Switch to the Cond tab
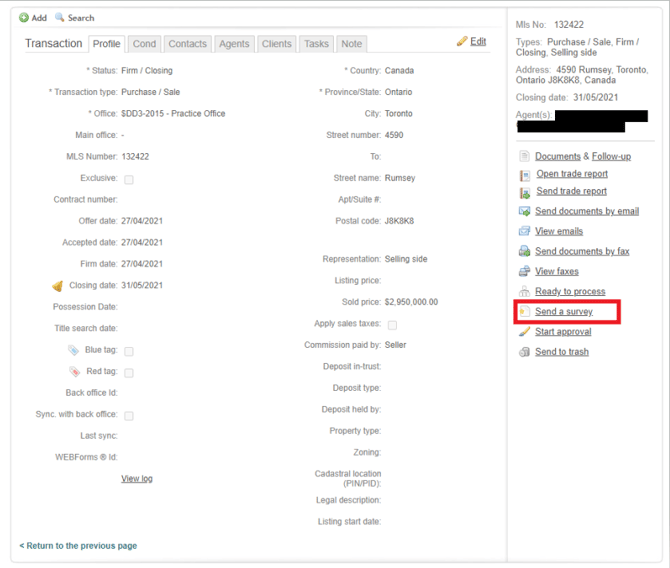 click(144, 44)
